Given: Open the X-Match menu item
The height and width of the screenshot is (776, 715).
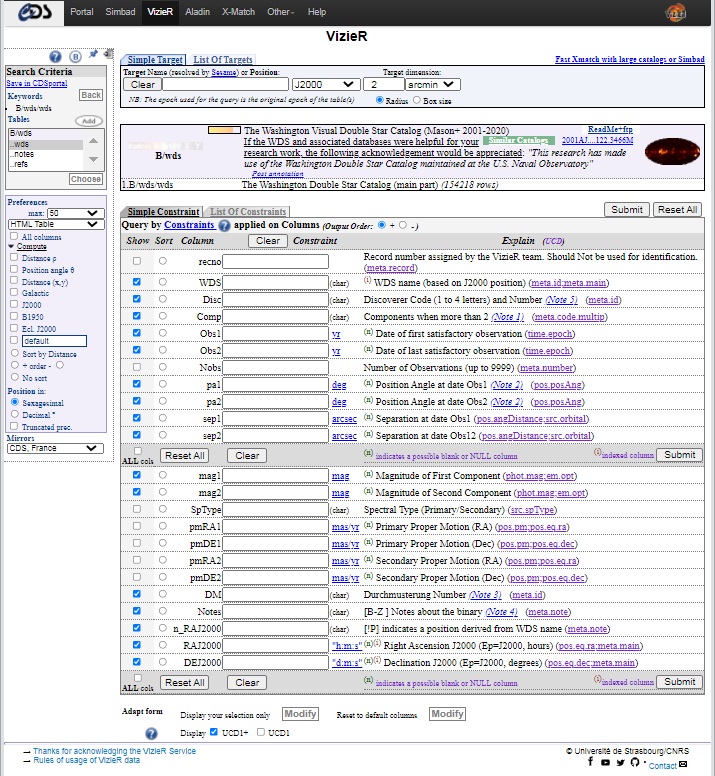Looking at the screenshot, I should pos(238,12).
